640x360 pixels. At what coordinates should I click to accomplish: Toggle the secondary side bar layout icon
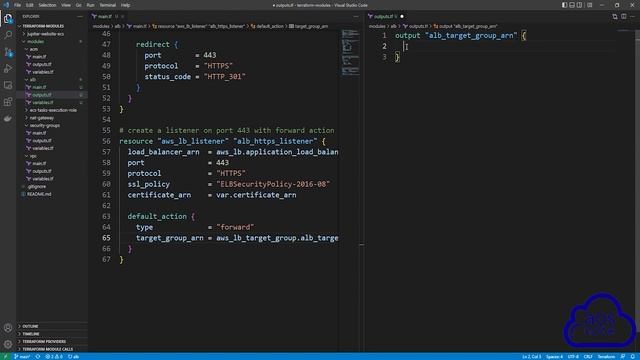click(x=580, y=5)
